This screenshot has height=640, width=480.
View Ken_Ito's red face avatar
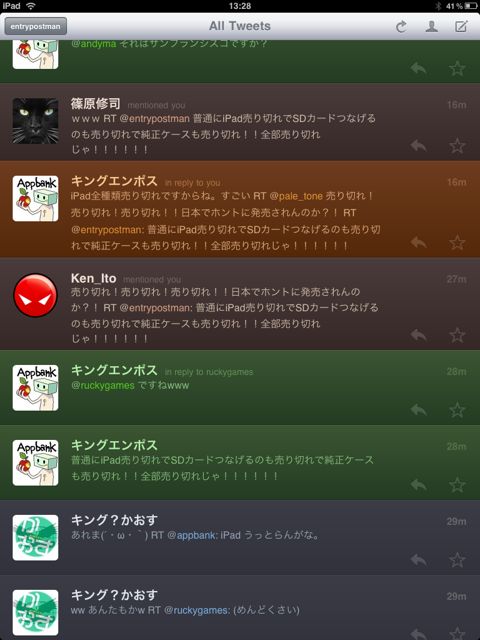tap(35, 295)
